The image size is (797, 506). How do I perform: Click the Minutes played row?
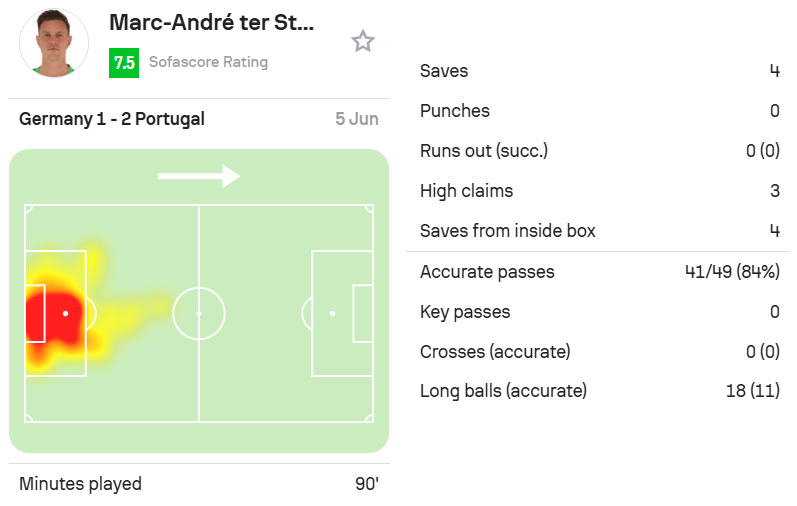(199, 484)
